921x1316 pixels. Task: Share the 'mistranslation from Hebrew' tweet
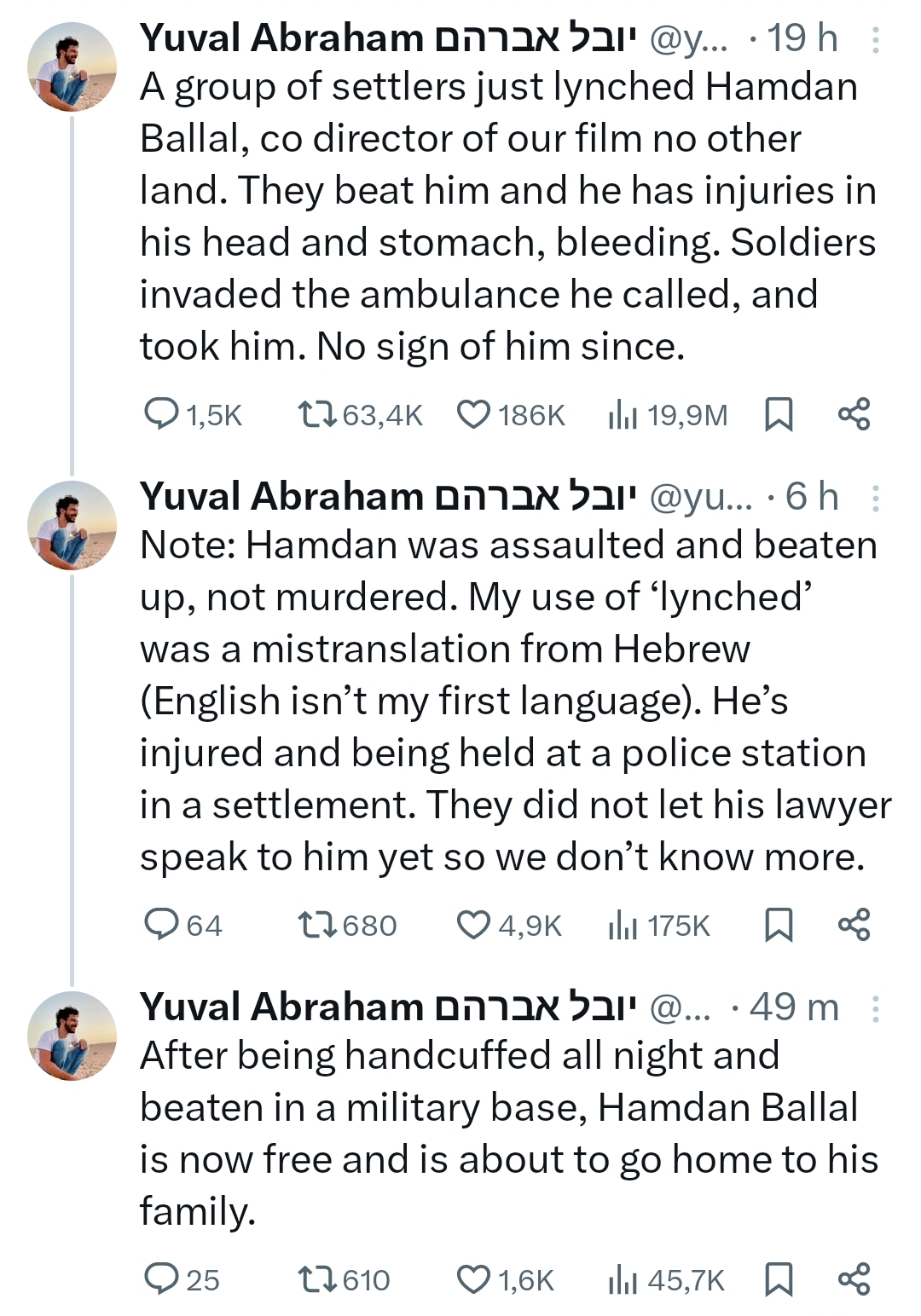click(854, 925)
